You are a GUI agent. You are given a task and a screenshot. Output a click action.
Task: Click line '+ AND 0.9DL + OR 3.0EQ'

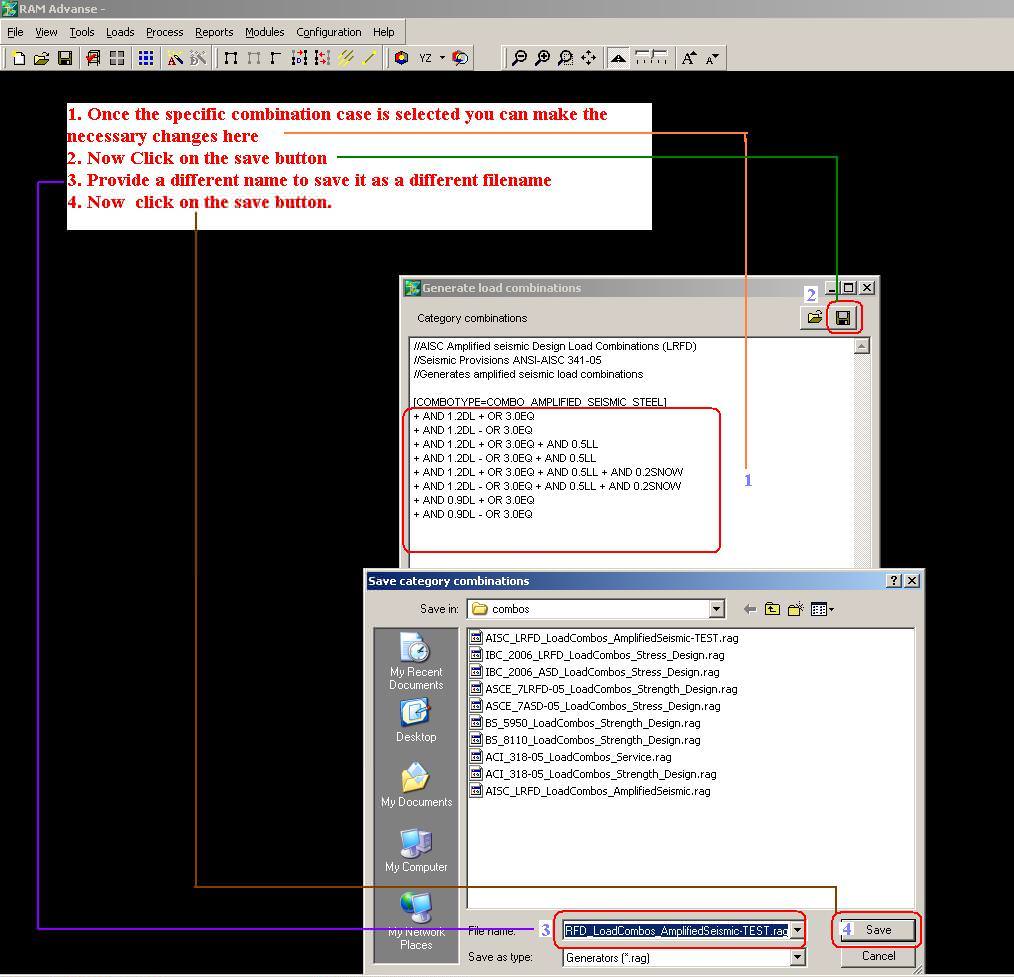click(474, 500)
